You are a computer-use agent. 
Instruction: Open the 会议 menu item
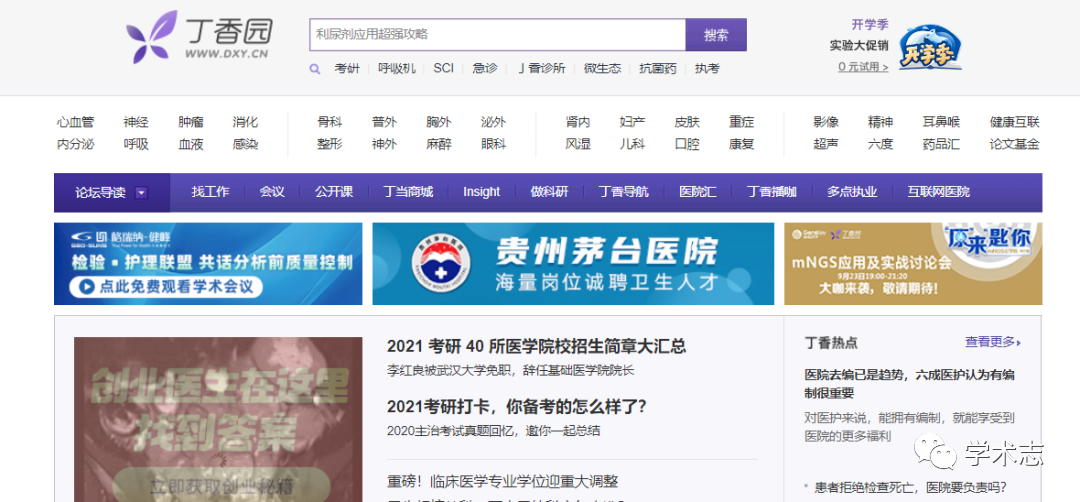272,192
